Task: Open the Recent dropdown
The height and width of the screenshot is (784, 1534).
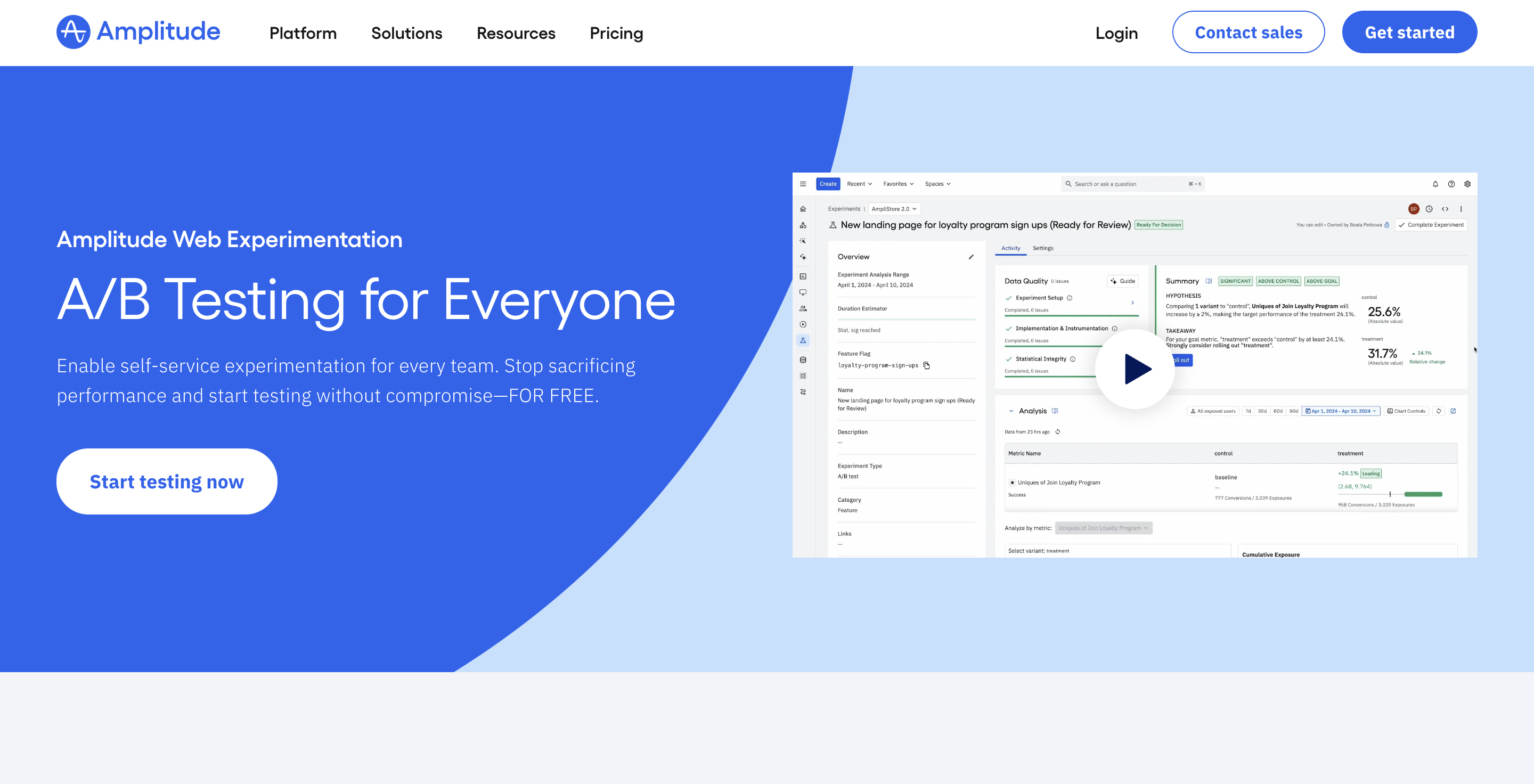Action: click(x=859, y=184)
